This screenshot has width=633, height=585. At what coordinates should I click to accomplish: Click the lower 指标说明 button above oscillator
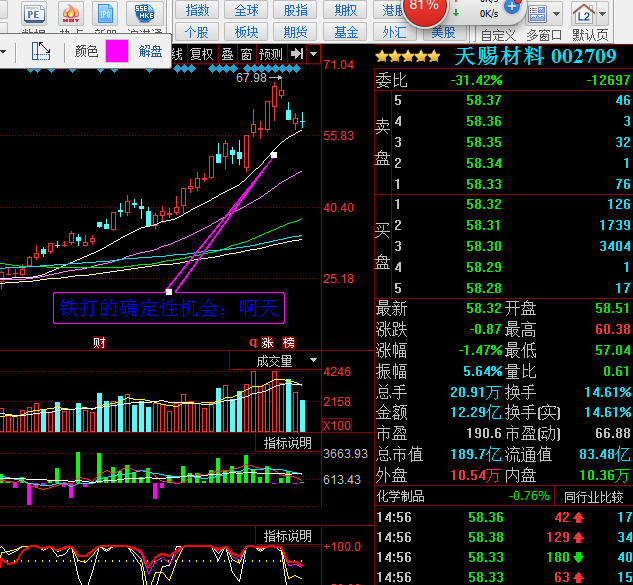(x=288, y=536)
